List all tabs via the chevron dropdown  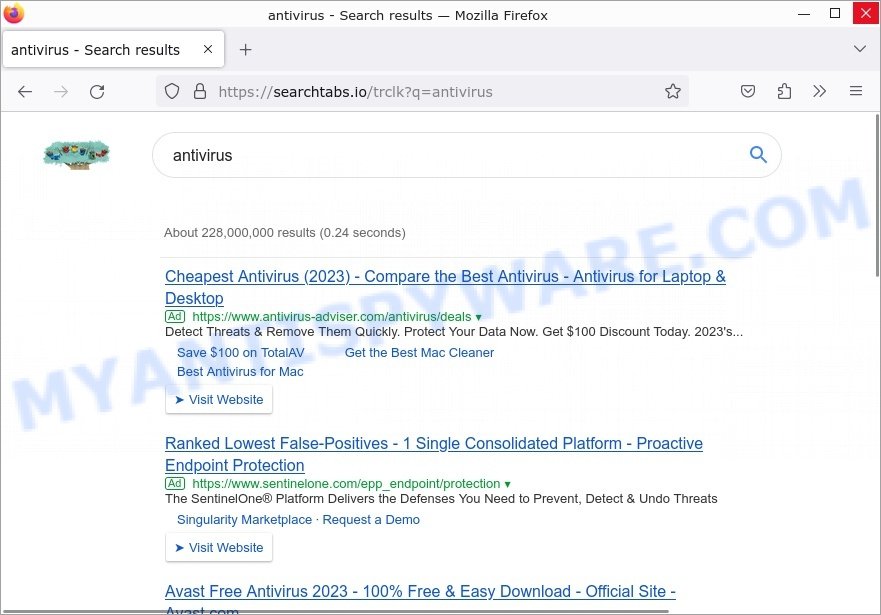tap(860, 49)
